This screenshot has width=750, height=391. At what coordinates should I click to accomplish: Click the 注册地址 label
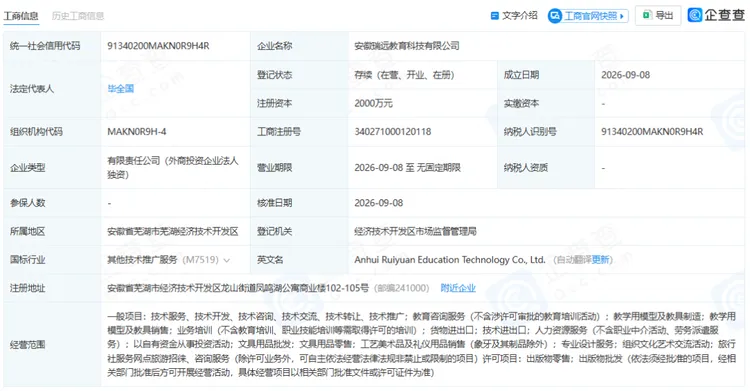pyautogui.click(x=27, y=288)
